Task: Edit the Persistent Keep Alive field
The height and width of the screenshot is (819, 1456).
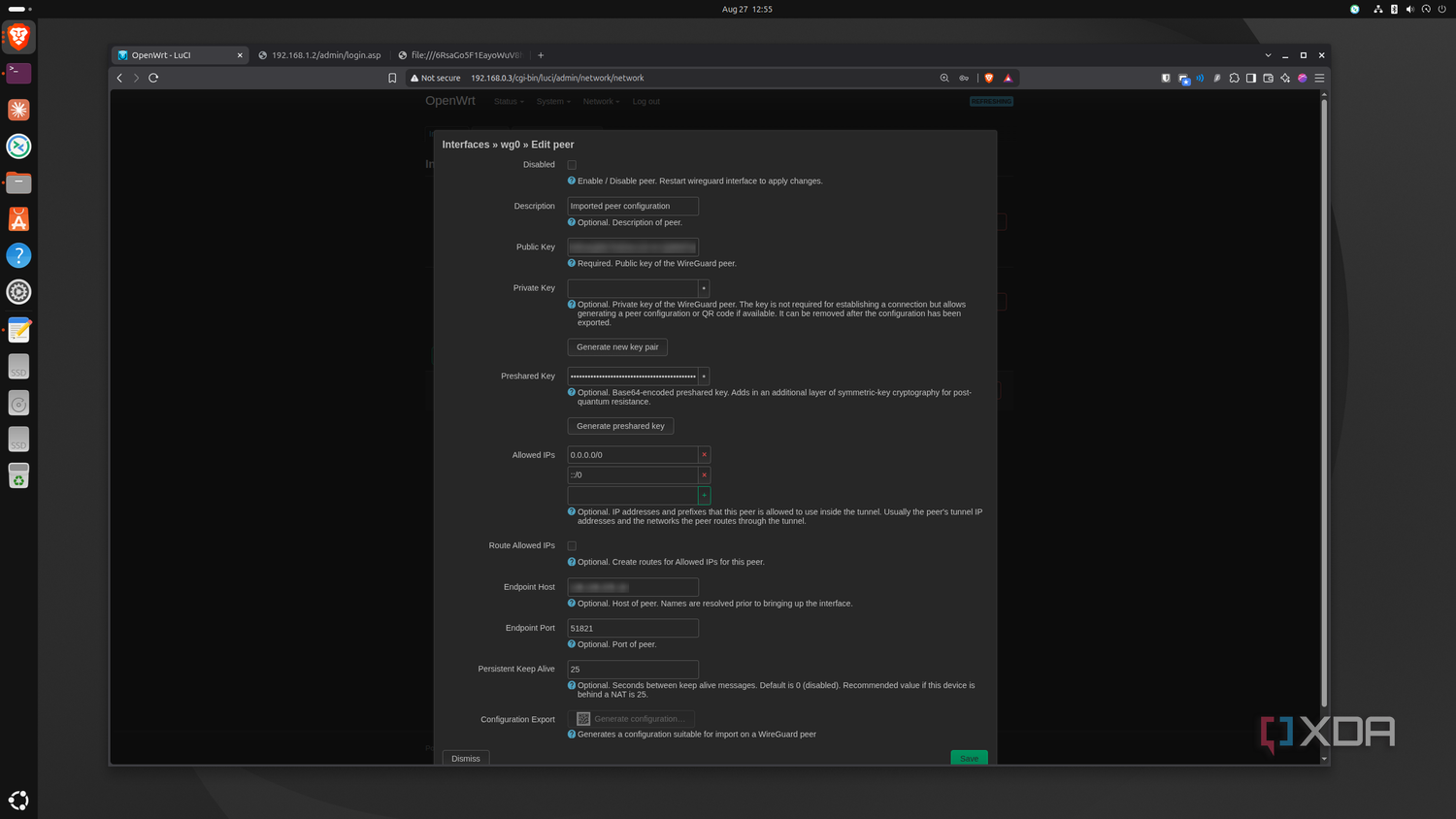Action: 633,670
